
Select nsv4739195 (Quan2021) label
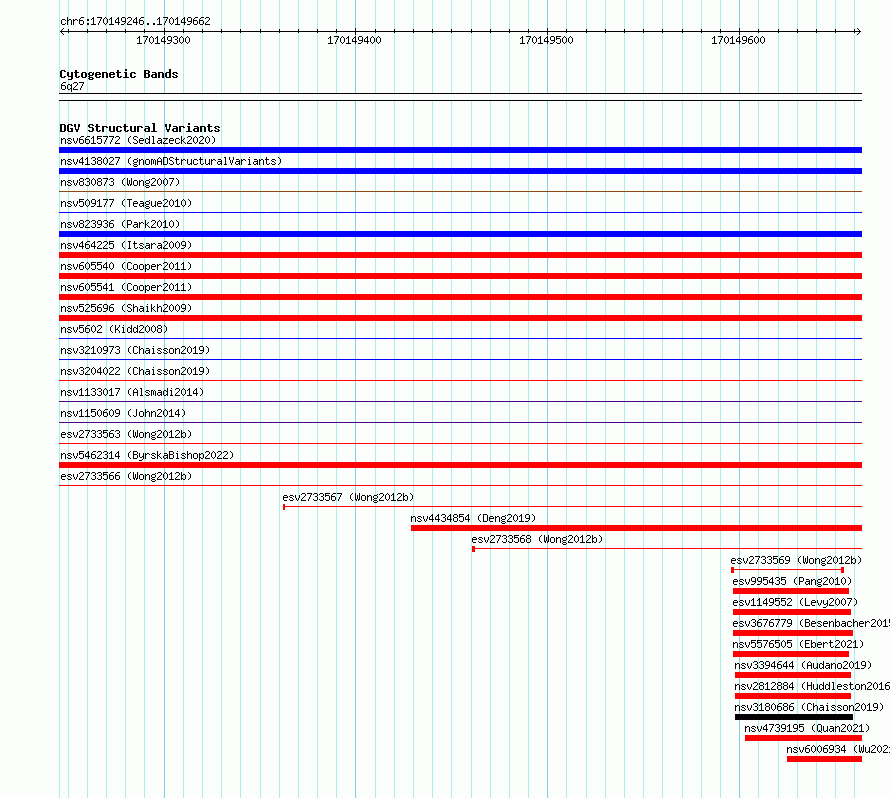coord(807,728)
